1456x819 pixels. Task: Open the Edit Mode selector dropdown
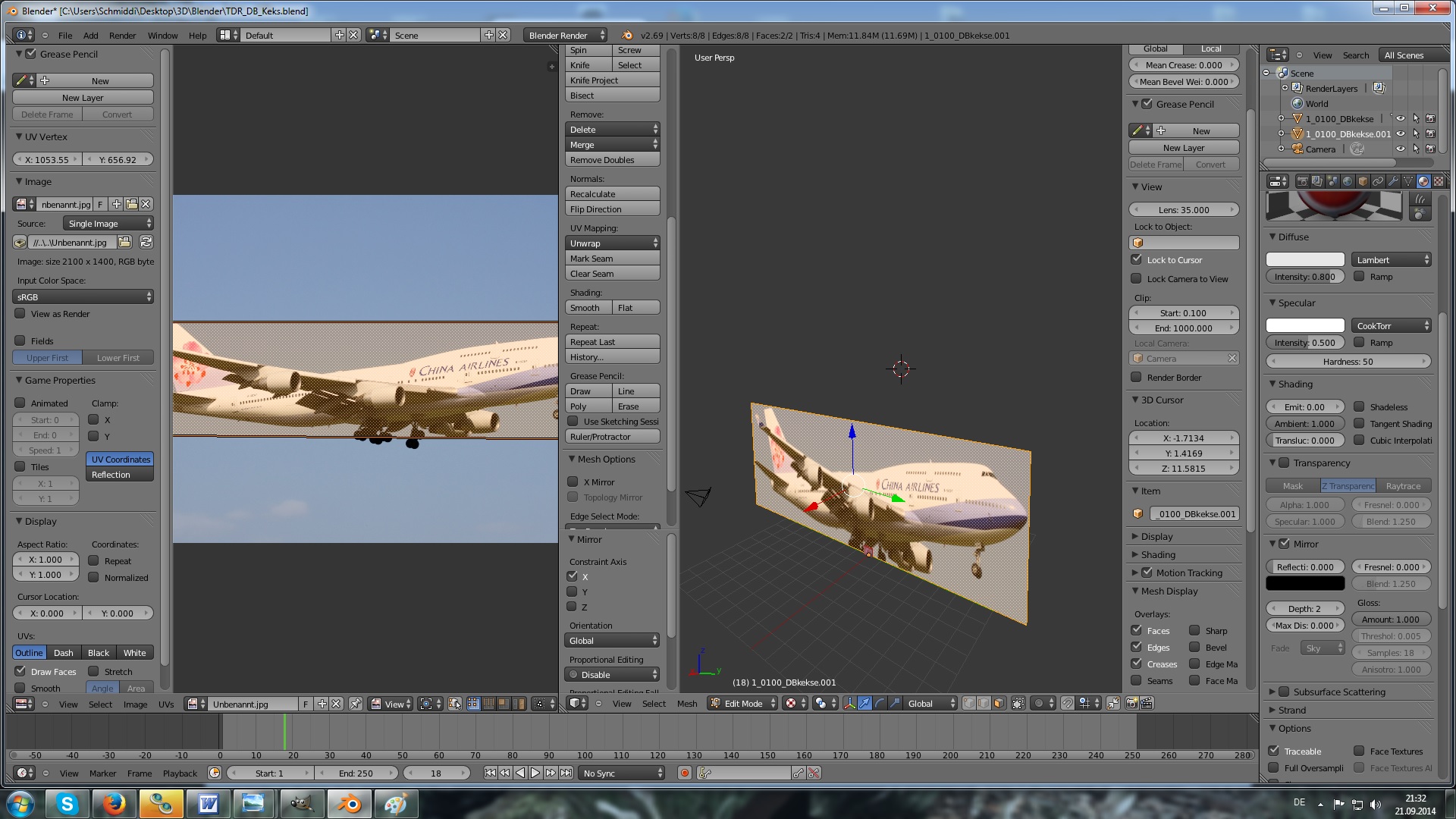point(742,703)
